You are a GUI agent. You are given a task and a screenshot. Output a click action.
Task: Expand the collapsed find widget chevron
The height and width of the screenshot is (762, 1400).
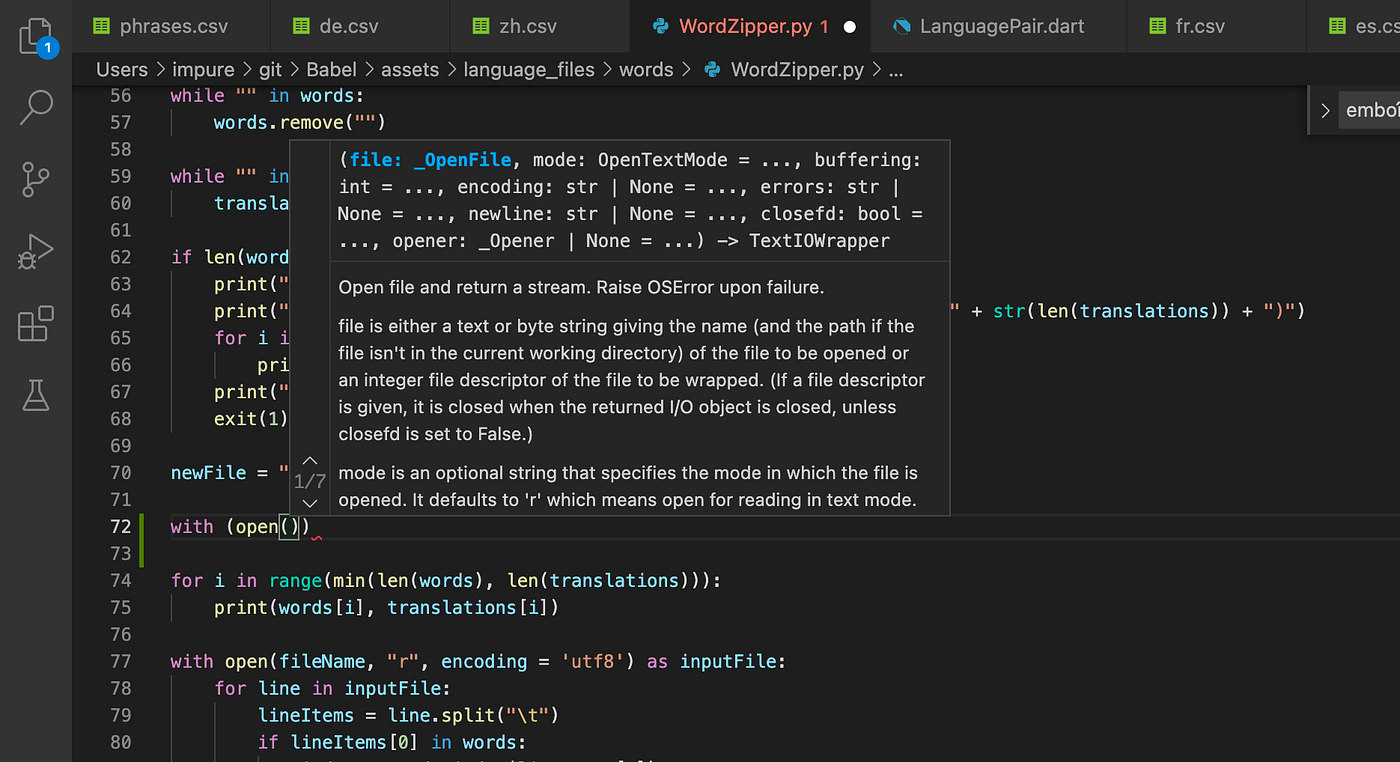(x=1325, y=111)
